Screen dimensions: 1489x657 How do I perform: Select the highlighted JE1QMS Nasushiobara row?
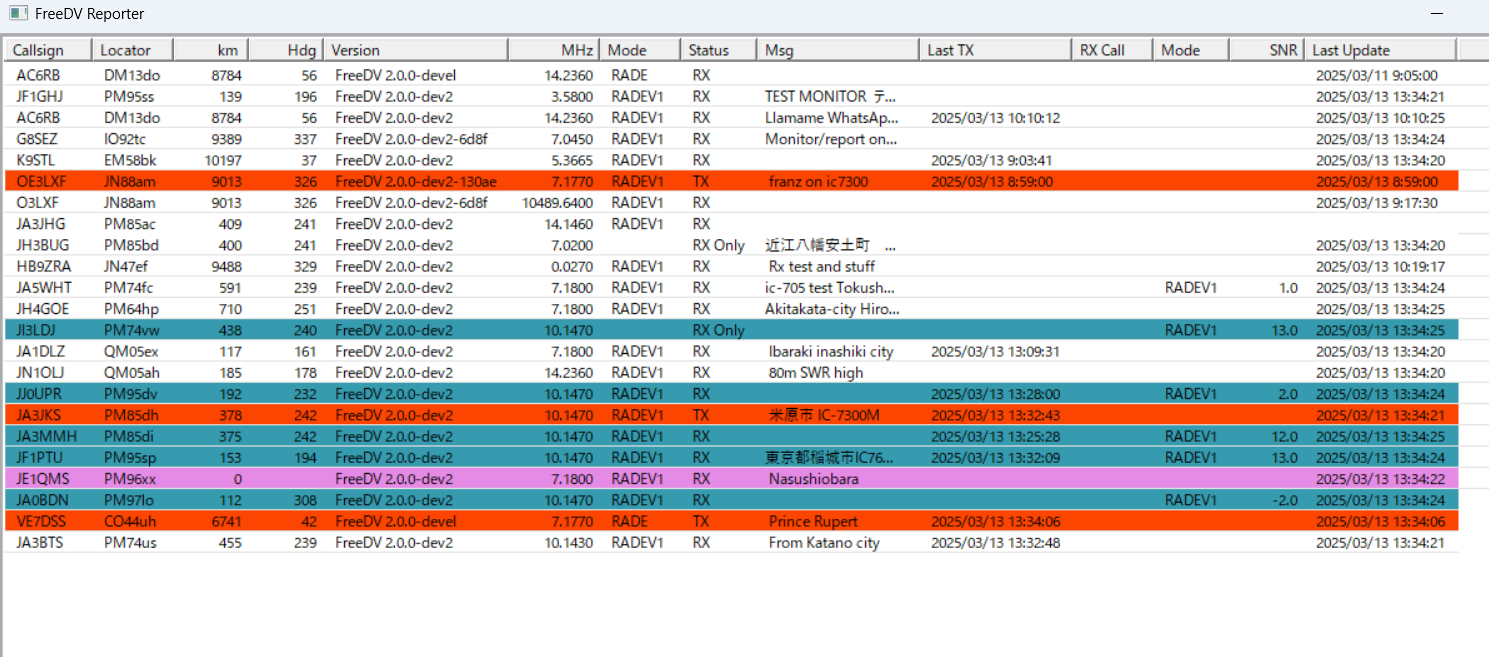point(400,479)
